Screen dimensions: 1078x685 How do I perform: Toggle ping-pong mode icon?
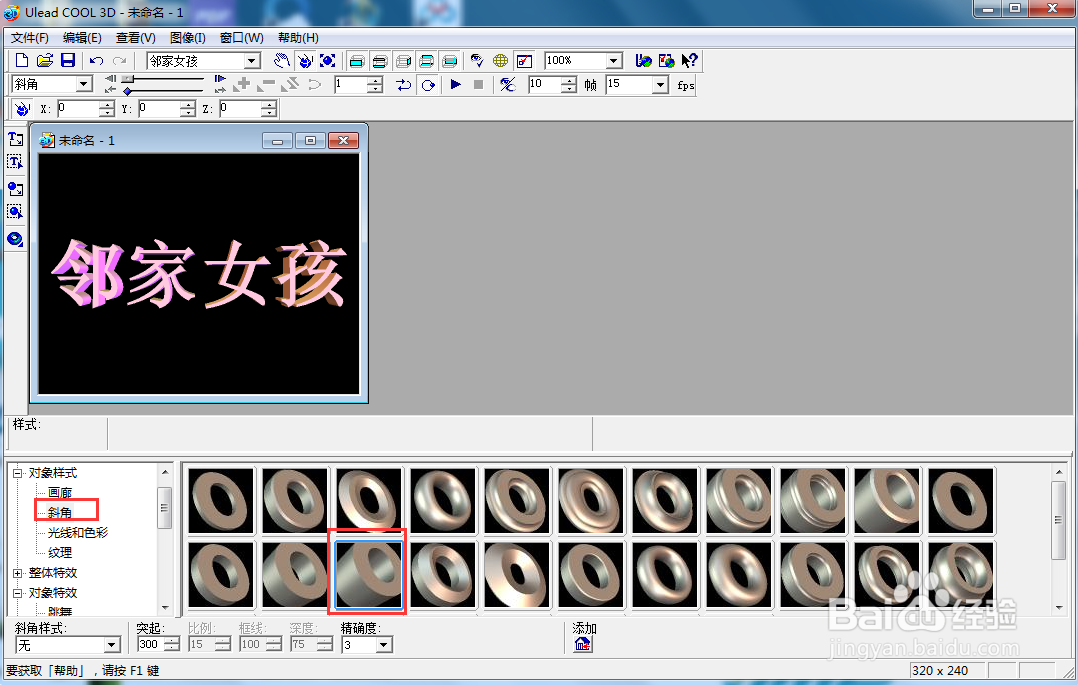[404, 85]
